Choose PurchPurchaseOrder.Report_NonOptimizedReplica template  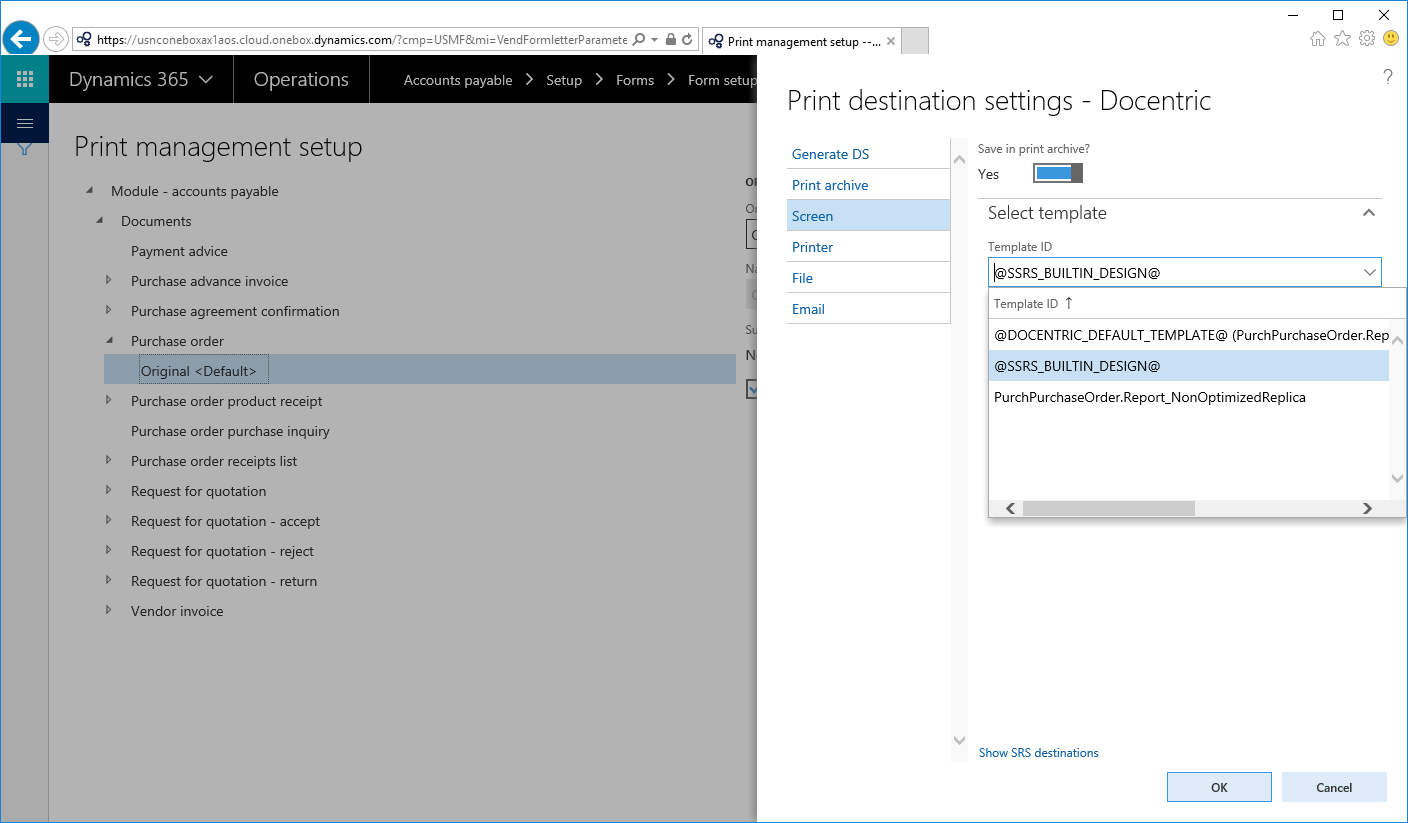[1189, 397]
